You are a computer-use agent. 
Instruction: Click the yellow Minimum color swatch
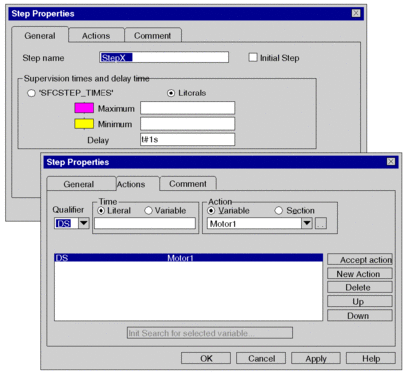click(x=84, y=124)
